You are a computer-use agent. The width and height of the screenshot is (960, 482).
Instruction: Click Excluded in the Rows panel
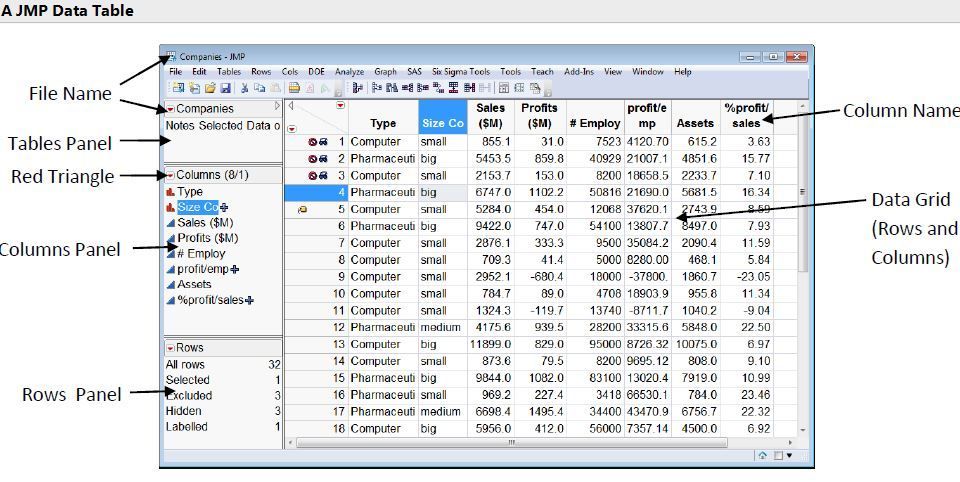click(189, 396)
